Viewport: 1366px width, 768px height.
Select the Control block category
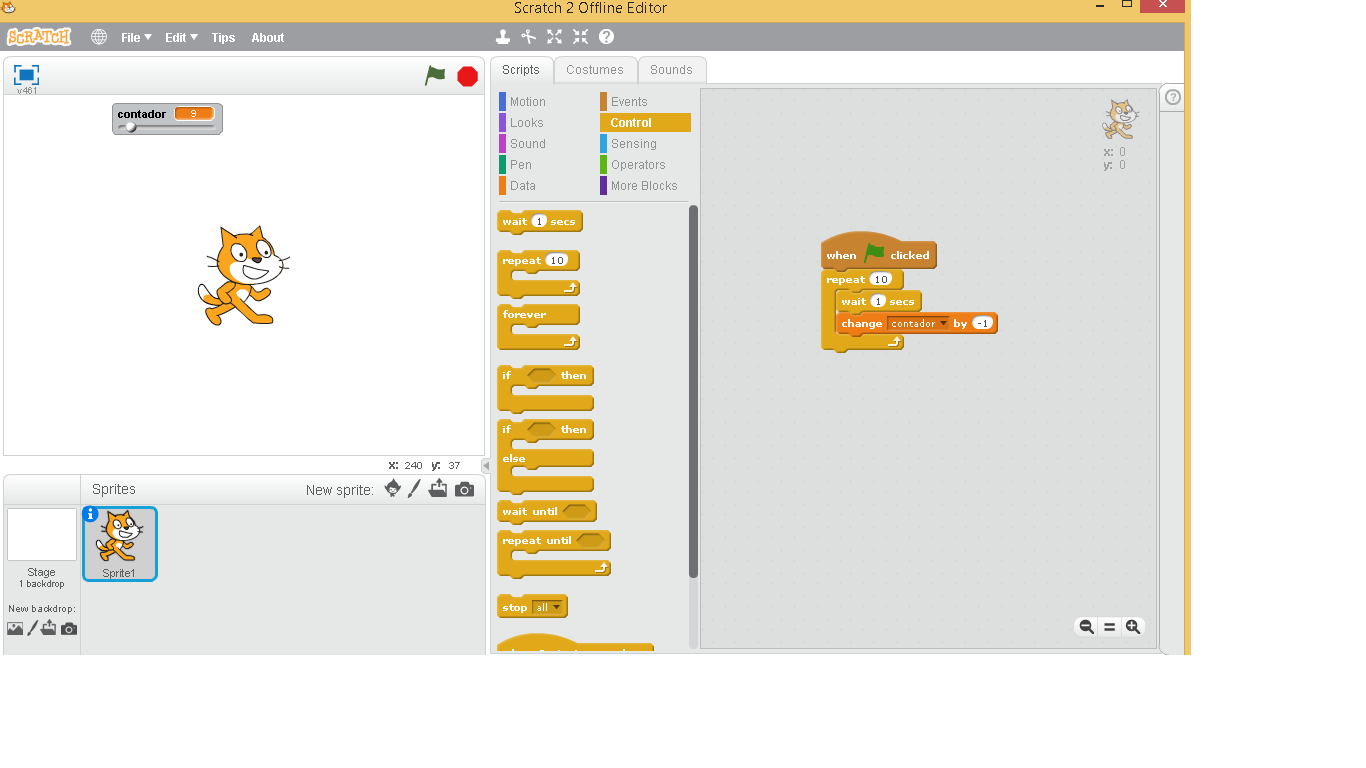coord(645,122)
